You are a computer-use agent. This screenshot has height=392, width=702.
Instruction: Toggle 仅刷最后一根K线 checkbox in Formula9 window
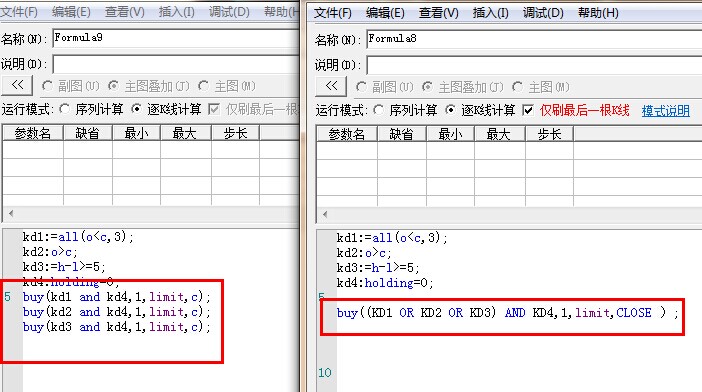[x=214, y=109]
